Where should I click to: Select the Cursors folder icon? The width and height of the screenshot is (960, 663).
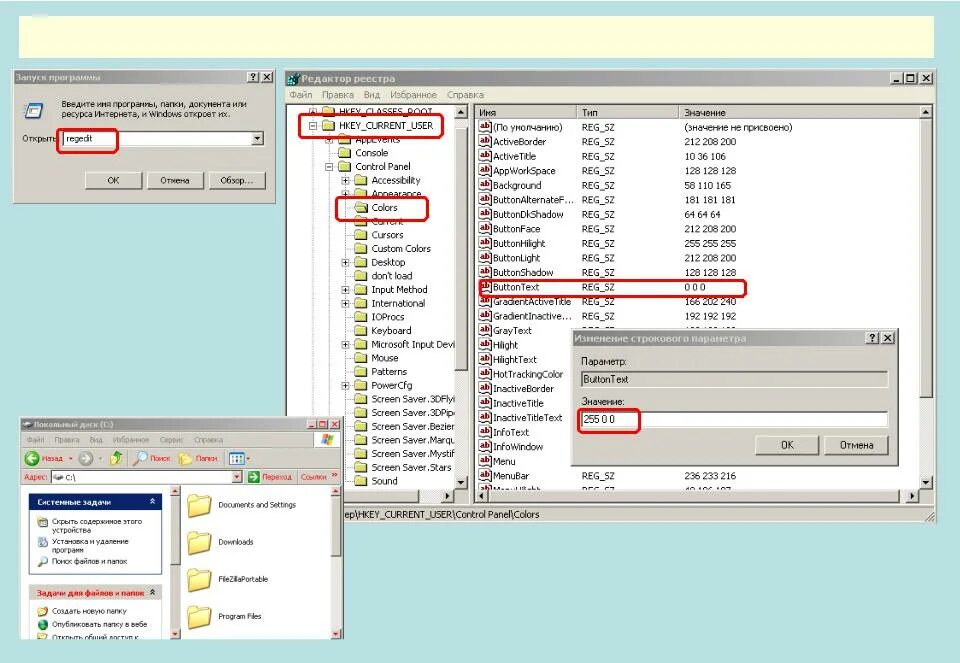pos(361,235)
